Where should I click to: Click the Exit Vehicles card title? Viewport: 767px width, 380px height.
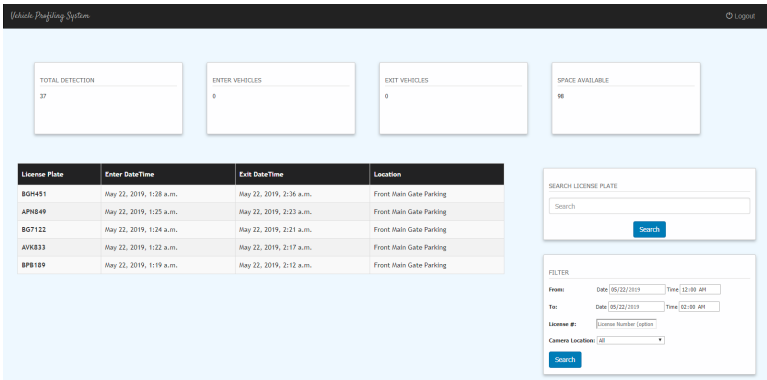point(406,80)
